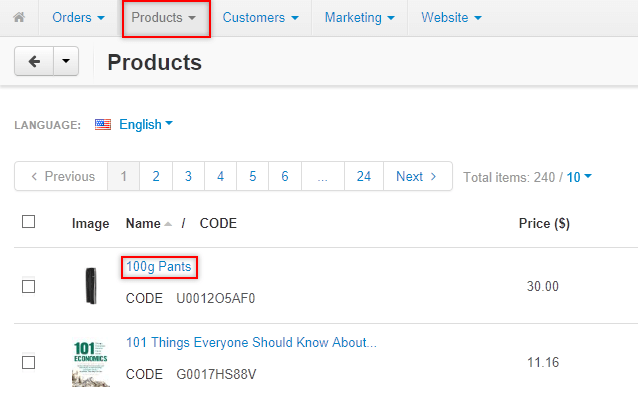Open the 100g Pants product thumbnail

pyautogui.click(x=91, y=286)
